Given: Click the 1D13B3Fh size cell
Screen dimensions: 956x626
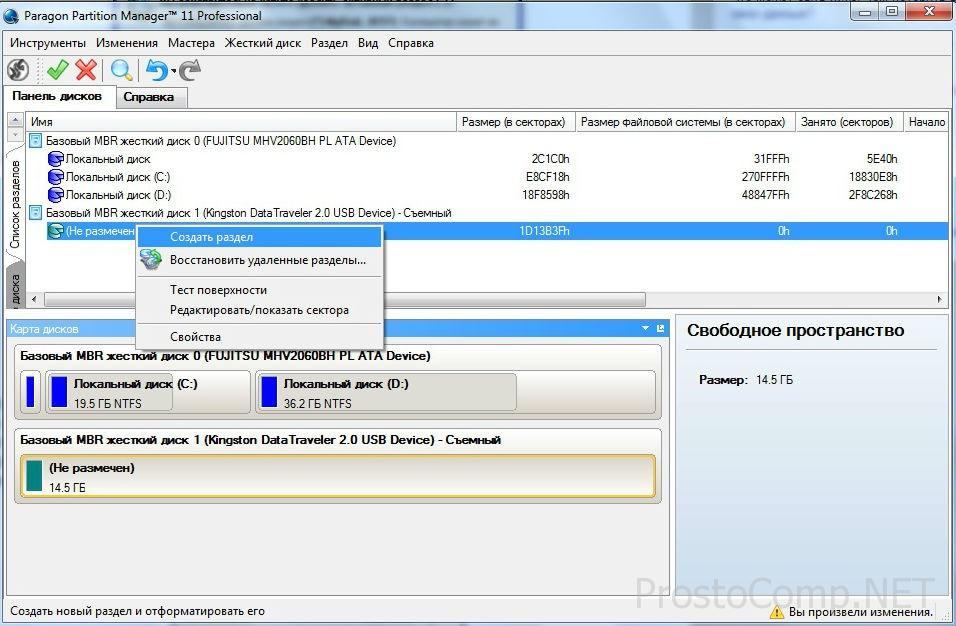Looking at the screenshot, I should pyautogui.click(x=544, y=231).
